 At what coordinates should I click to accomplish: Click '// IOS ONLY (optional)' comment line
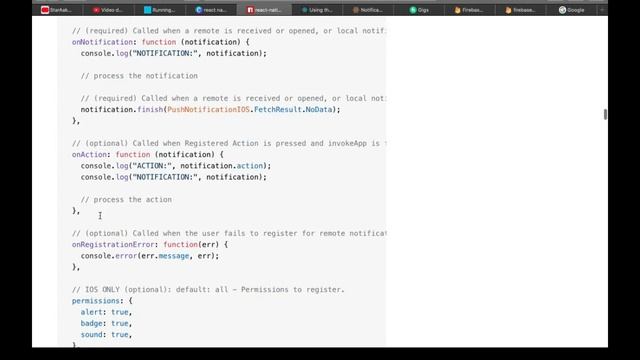208,290
